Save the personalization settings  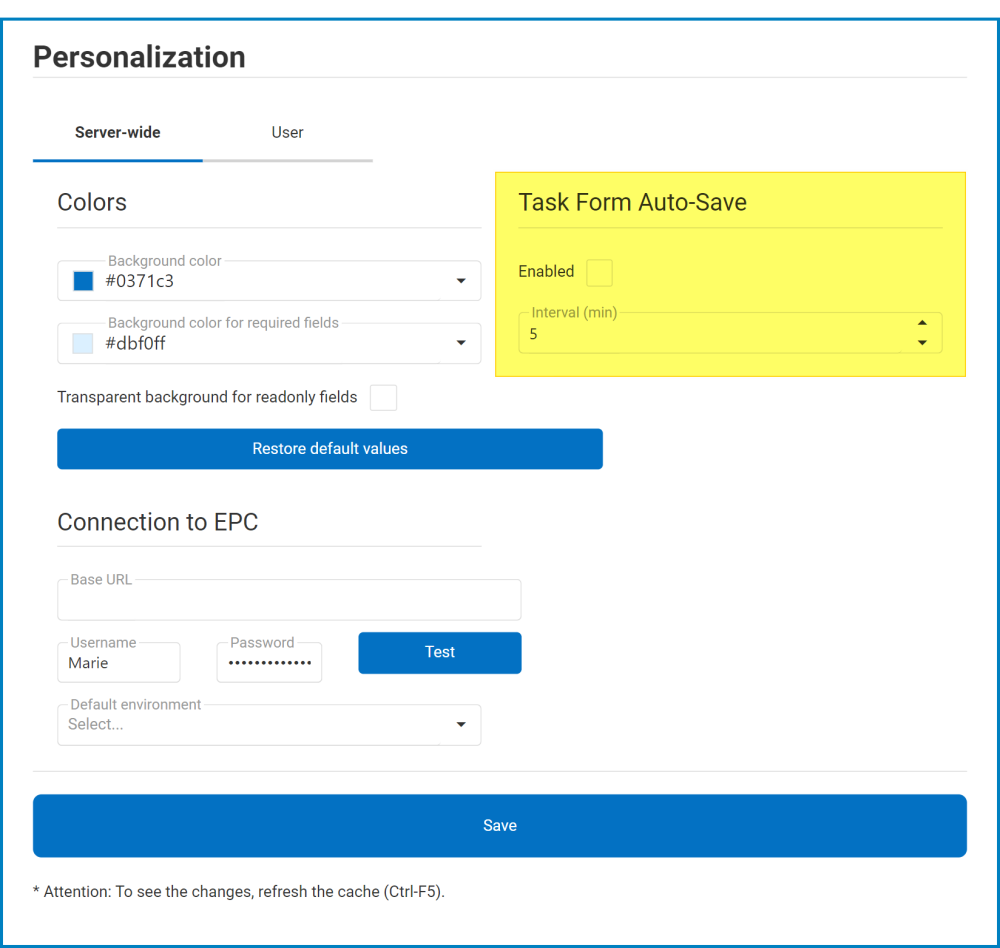(x=500, y=825)
